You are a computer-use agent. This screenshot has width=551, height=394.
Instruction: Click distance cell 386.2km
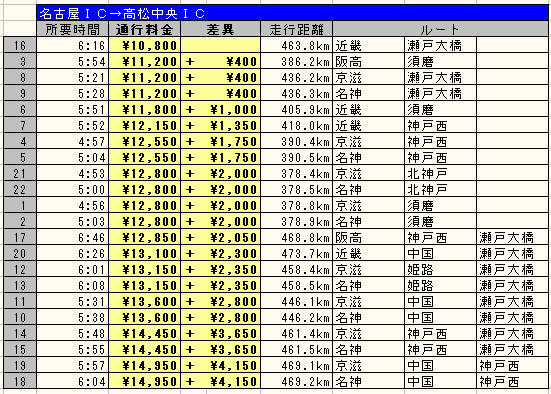[297, 62]
